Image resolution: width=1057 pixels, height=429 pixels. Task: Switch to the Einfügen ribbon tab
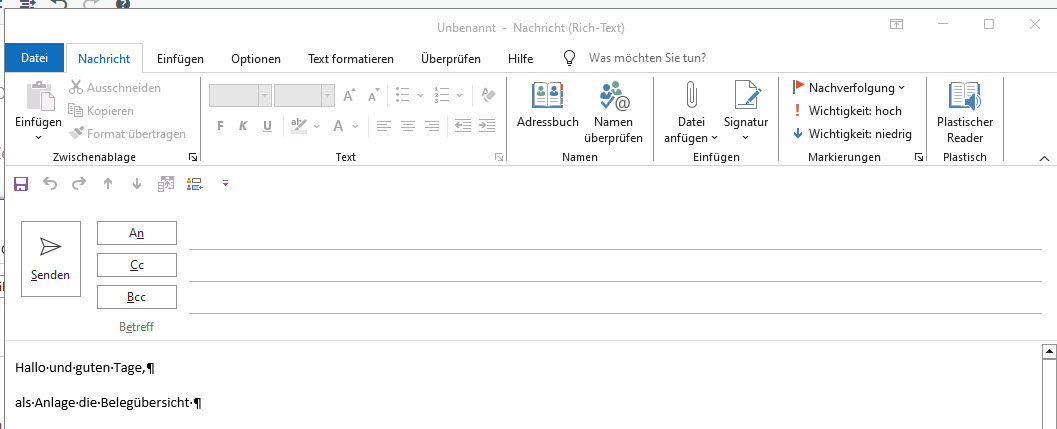click(181, 59)
